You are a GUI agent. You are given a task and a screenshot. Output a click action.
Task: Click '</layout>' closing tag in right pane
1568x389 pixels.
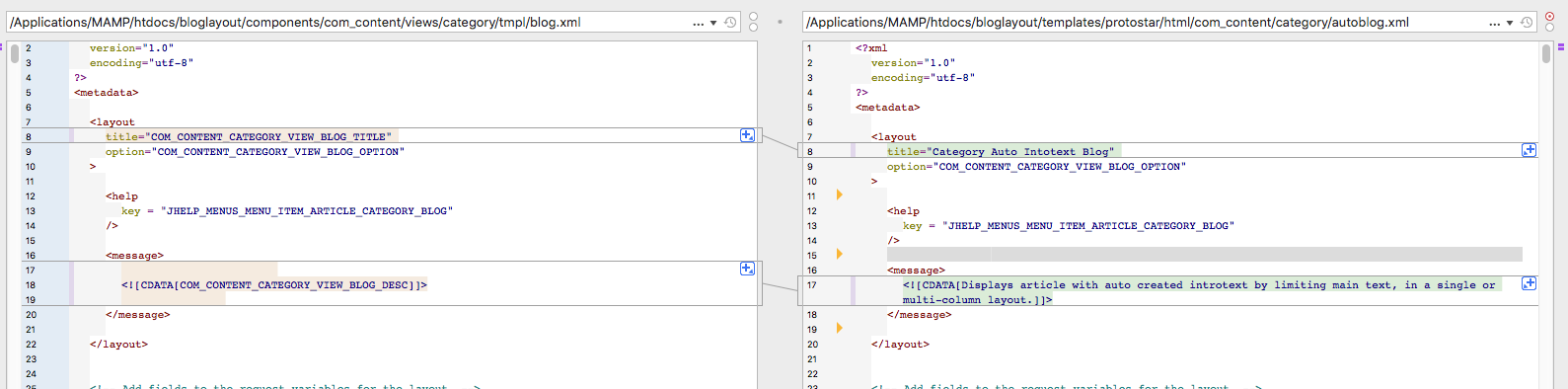(x=901, y=344)
